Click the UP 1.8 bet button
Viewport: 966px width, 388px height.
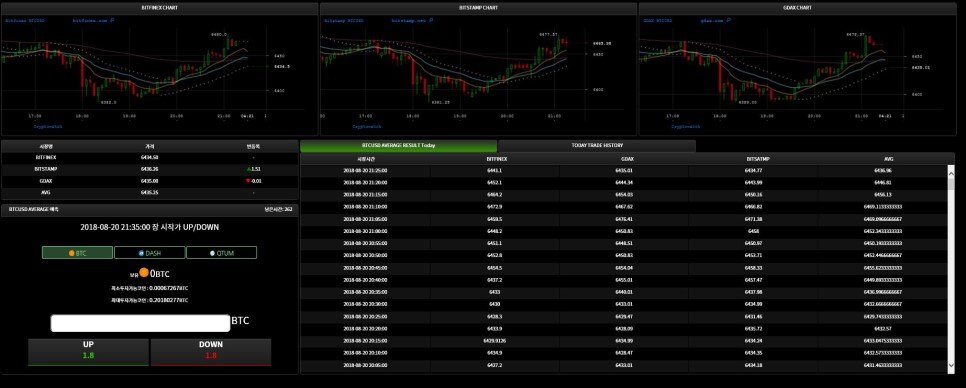tap(88, 352)
